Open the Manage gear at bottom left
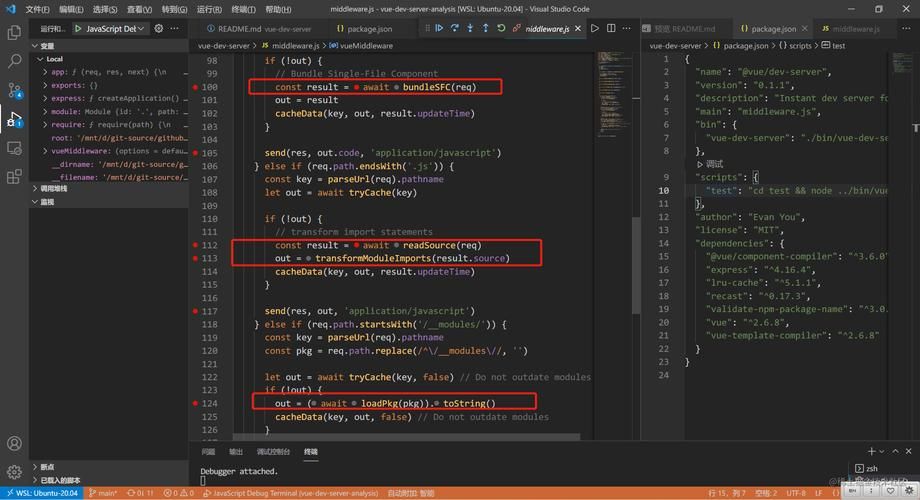The width and height of the screenshot is (920, 500). (14, 472)
